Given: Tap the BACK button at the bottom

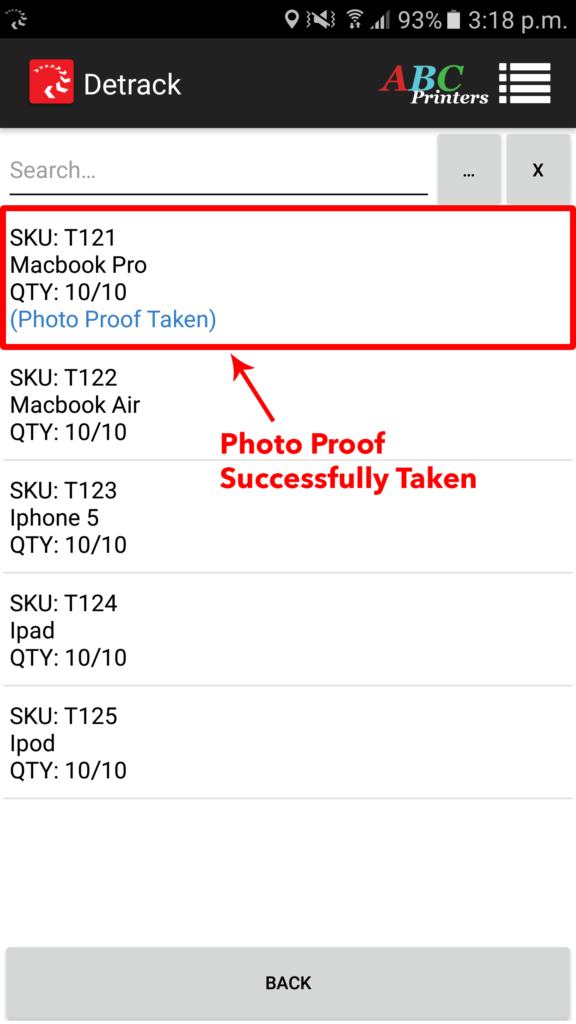Looking at the screenshot, I should [x=288, y=983].
